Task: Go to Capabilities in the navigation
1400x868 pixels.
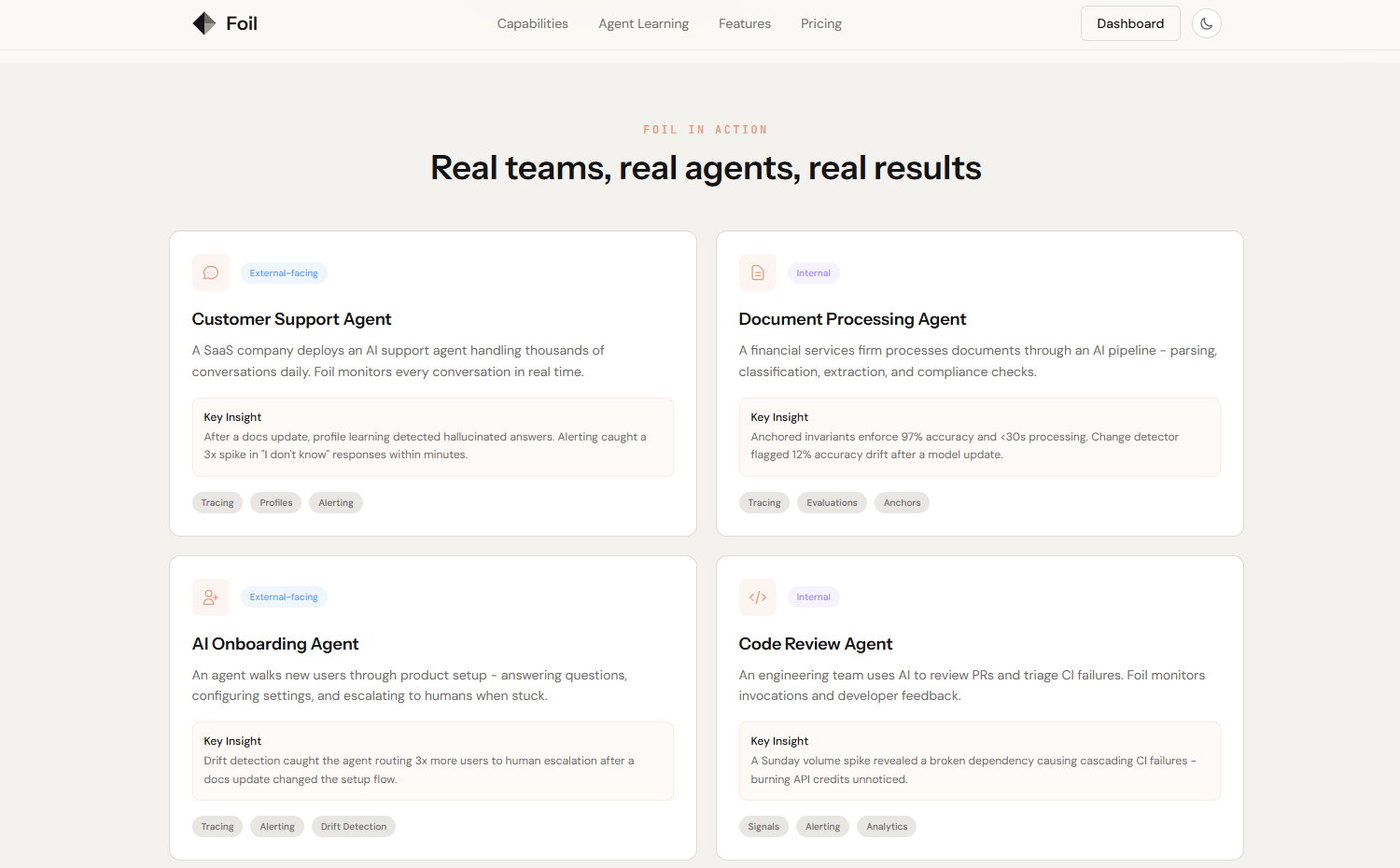Action: (533, 23)
